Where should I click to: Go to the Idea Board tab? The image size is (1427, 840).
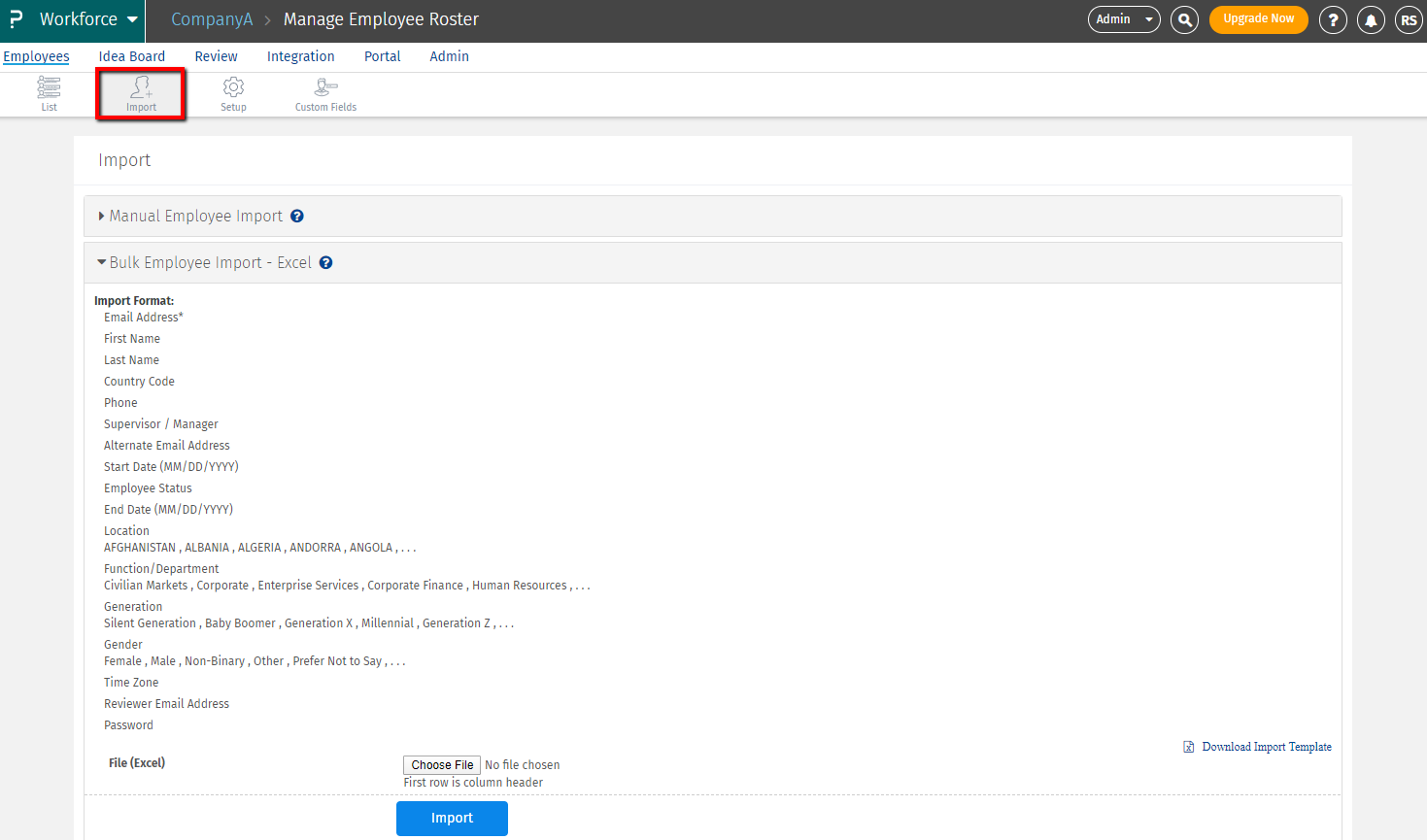pyautogui.click(x=132, y=56)
